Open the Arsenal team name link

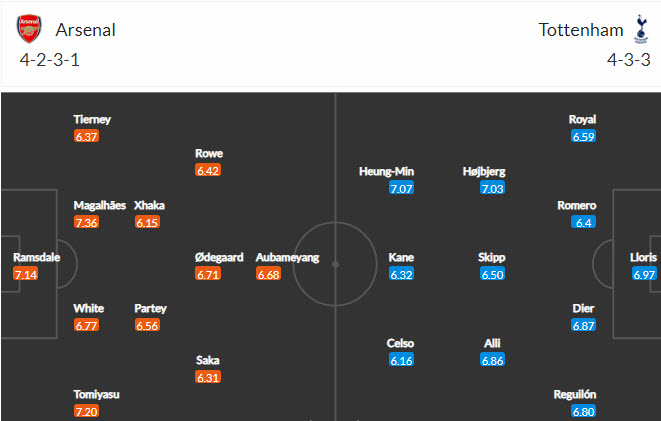click(86, 30)
